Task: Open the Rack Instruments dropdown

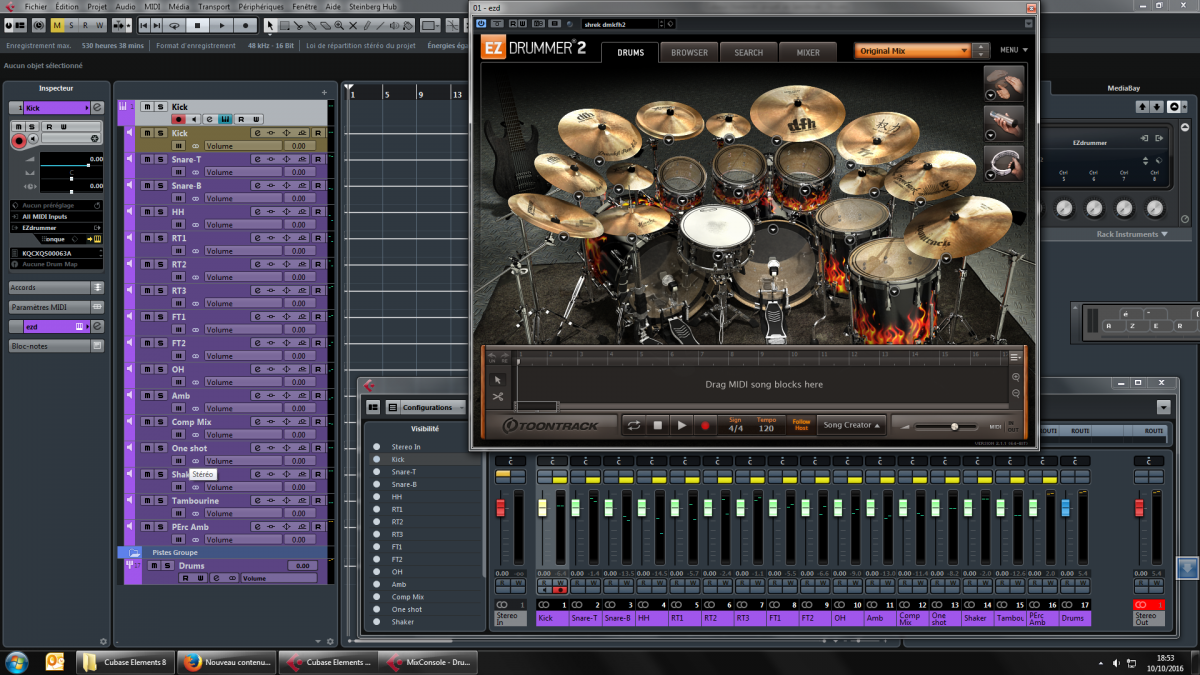Action: (1132, 234)
